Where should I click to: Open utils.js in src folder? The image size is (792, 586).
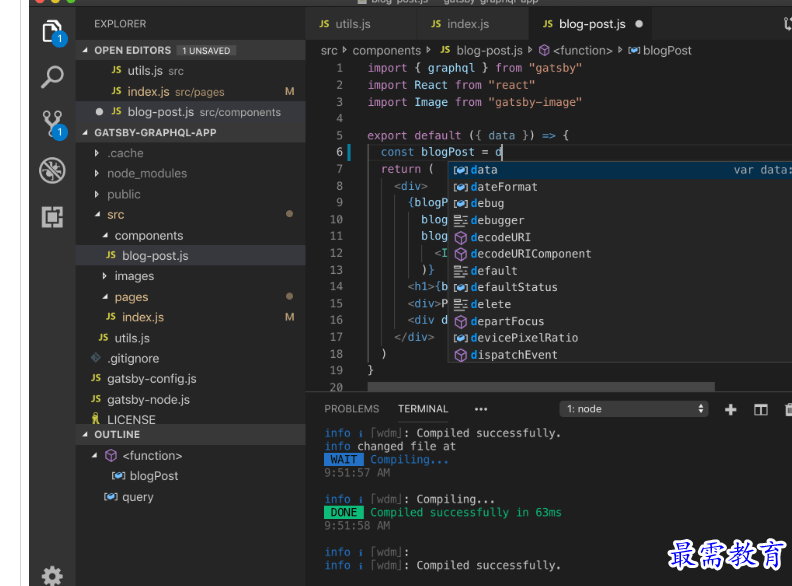[191, 338]
